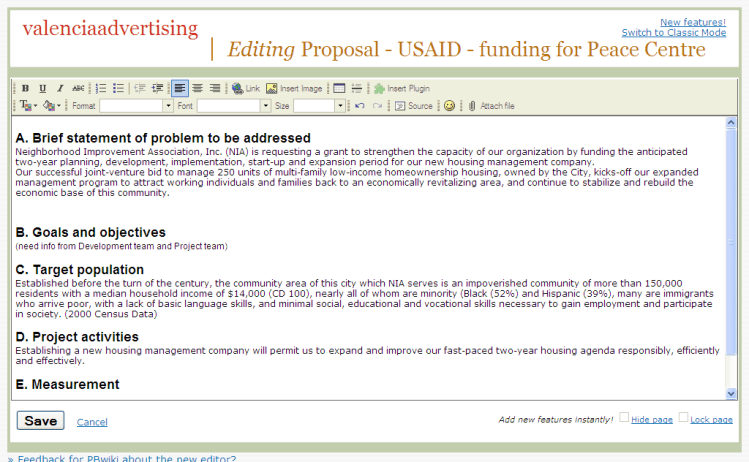Viewport: 749px width, 462px height.
Task: Open the Lock page link
Action: pyautogui.click(x=711, y=419)
